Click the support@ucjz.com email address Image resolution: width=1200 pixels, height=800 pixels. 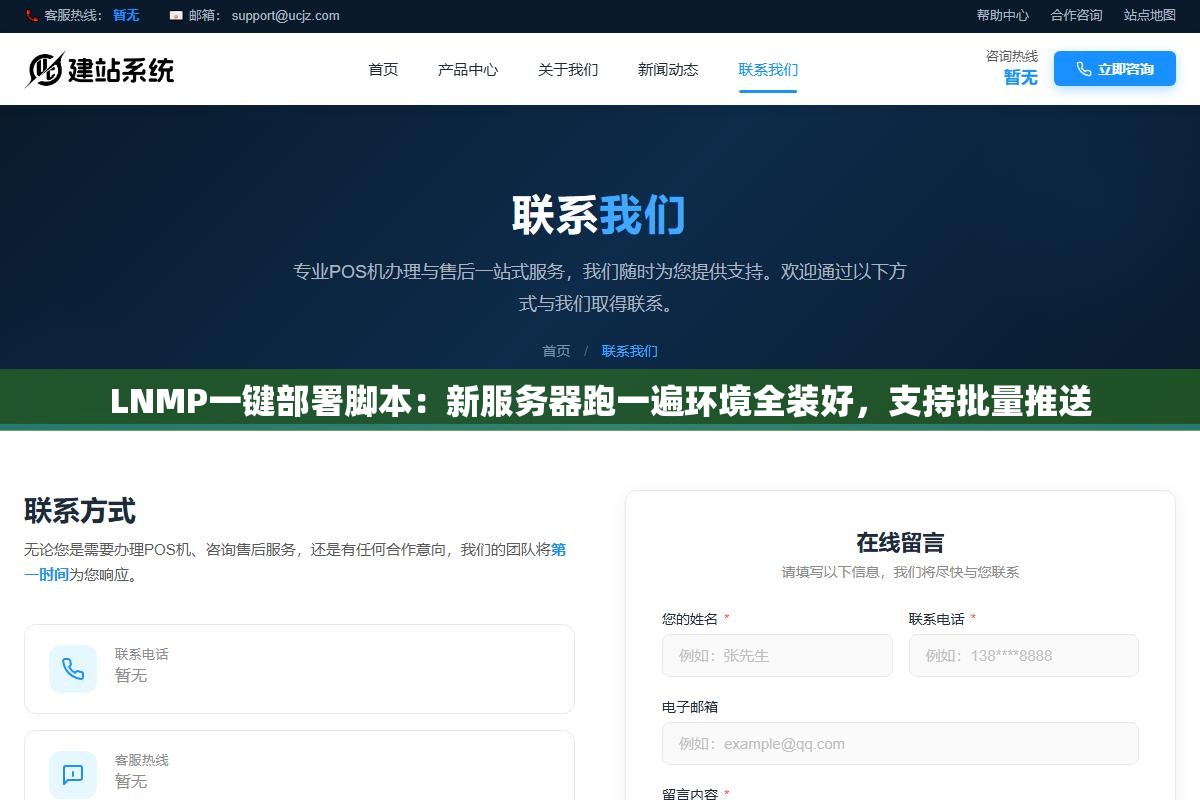[x=285, y=15]
